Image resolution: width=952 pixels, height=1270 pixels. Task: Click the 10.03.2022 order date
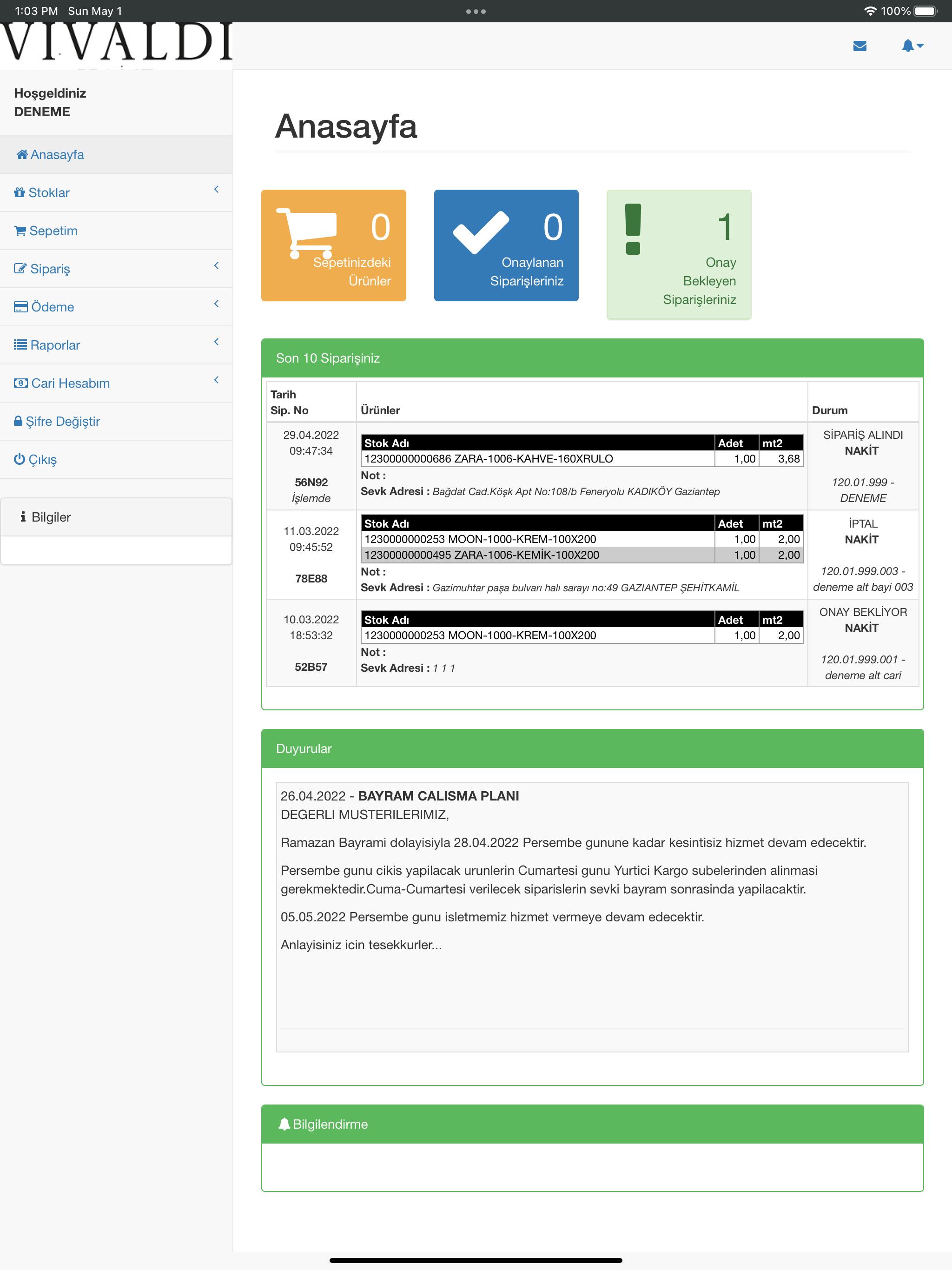coord(311,620)
